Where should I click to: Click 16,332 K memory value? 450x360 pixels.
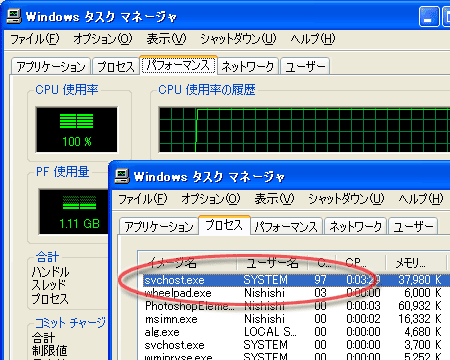click(x=420, y=319)
